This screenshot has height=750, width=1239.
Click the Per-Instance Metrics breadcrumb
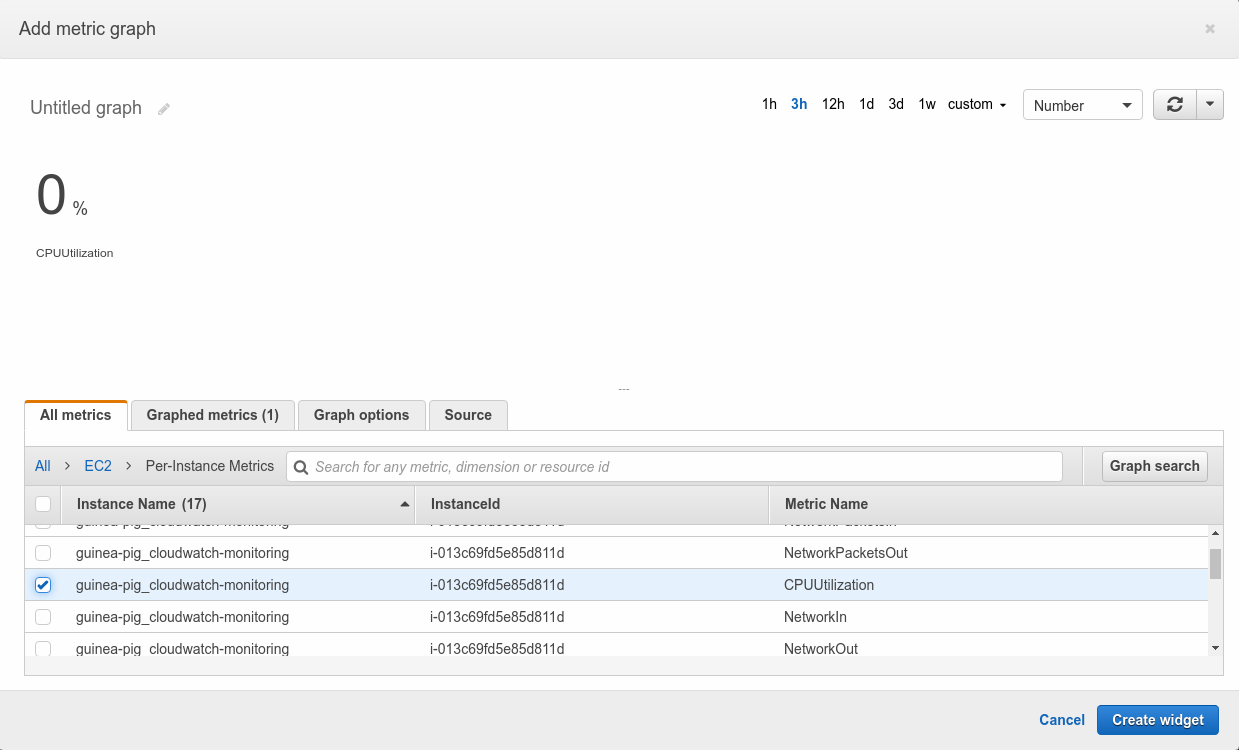click(x=210, y=466)
